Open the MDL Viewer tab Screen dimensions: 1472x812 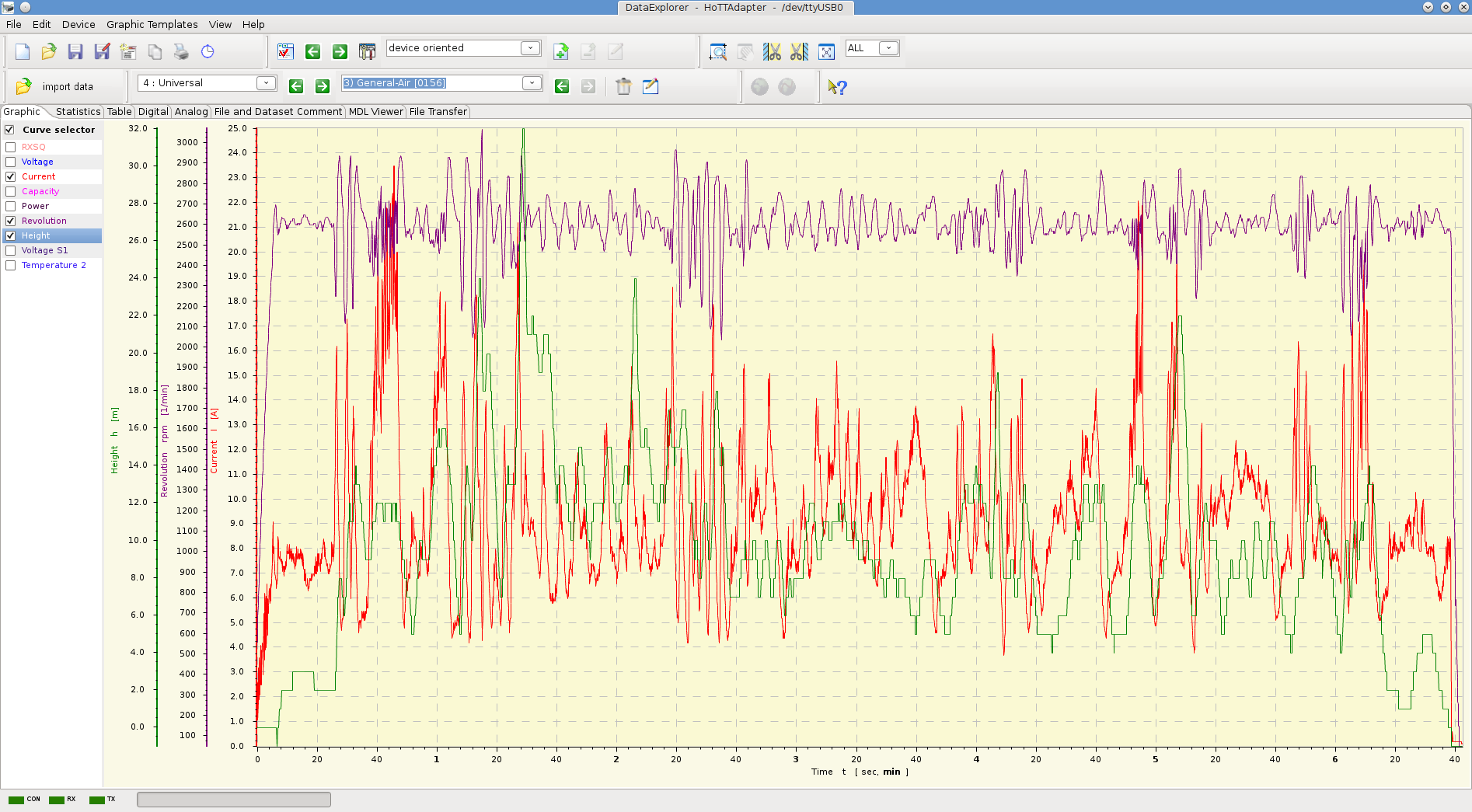coord(375,112)
